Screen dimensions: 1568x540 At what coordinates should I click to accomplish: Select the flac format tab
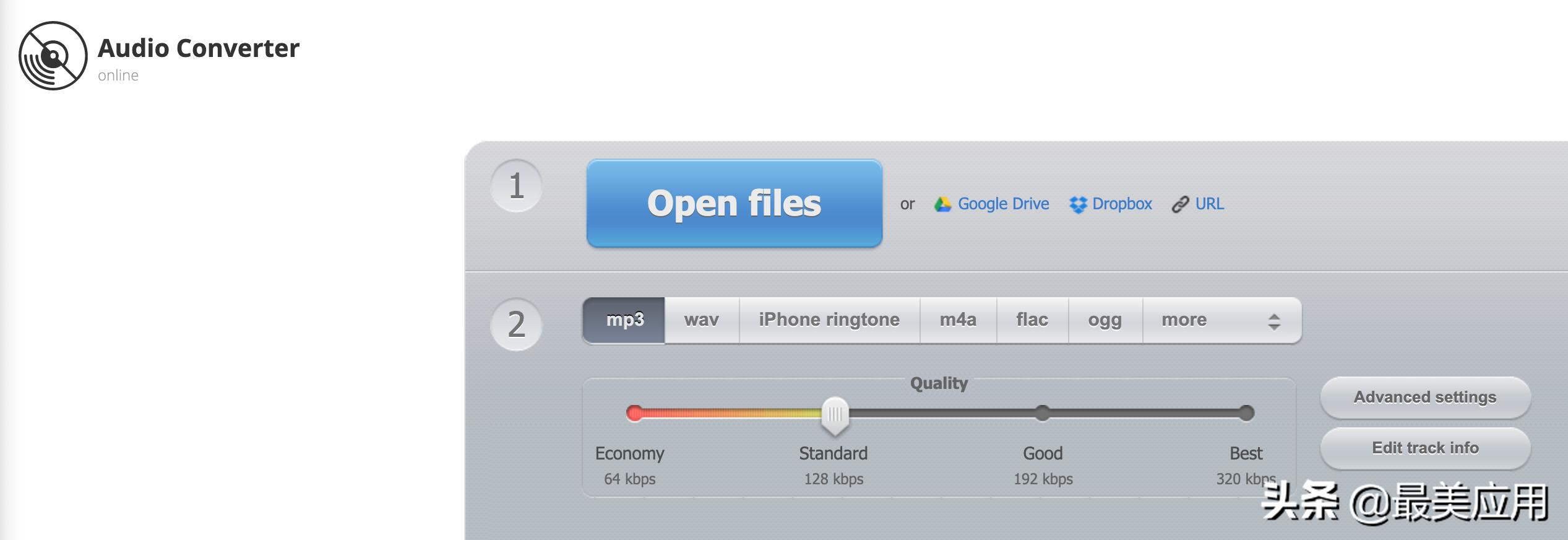click(1032, 320)
